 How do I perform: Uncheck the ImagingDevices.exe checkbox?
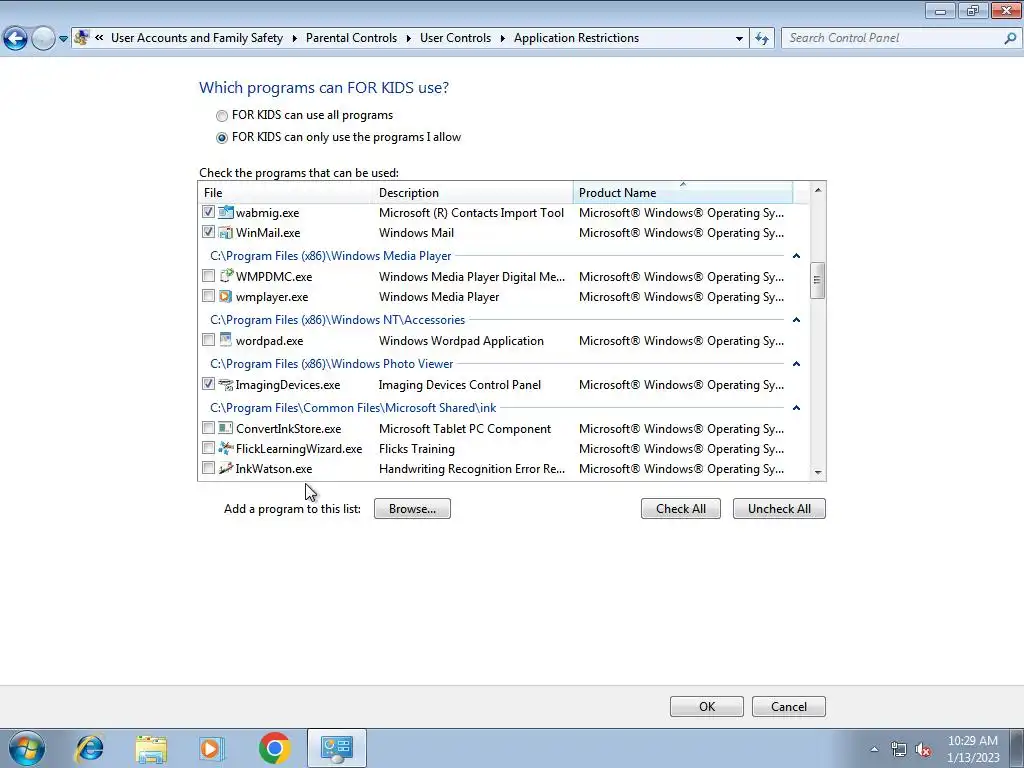coord(208,384)
